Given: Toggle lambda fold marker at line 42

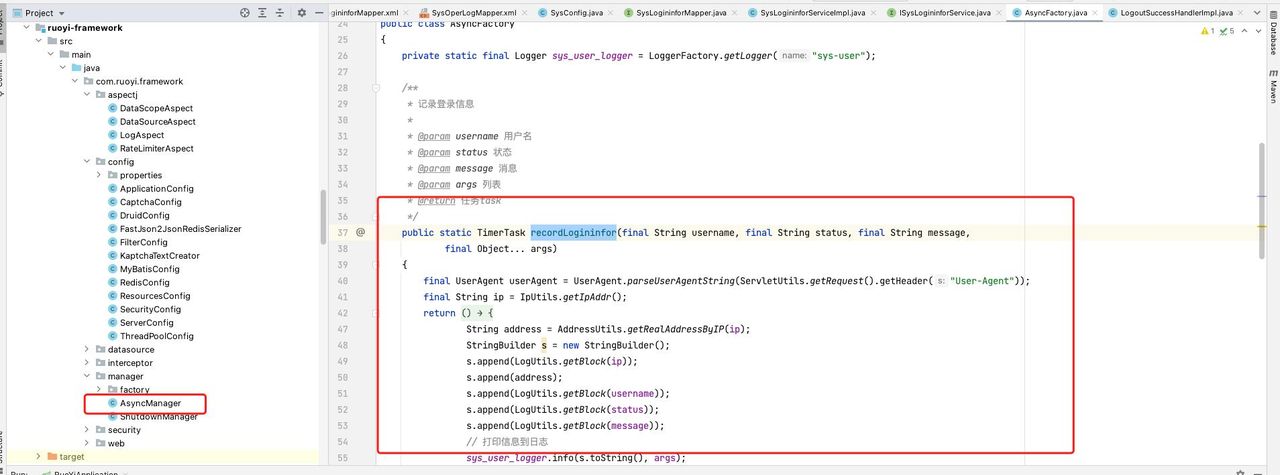Looking at the screenshot, I should (x=376, y=313).
